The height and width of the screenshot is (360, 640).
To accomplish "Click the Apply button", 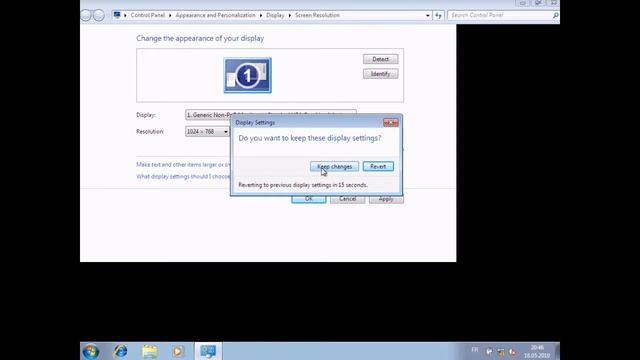I will coord(386,199).
